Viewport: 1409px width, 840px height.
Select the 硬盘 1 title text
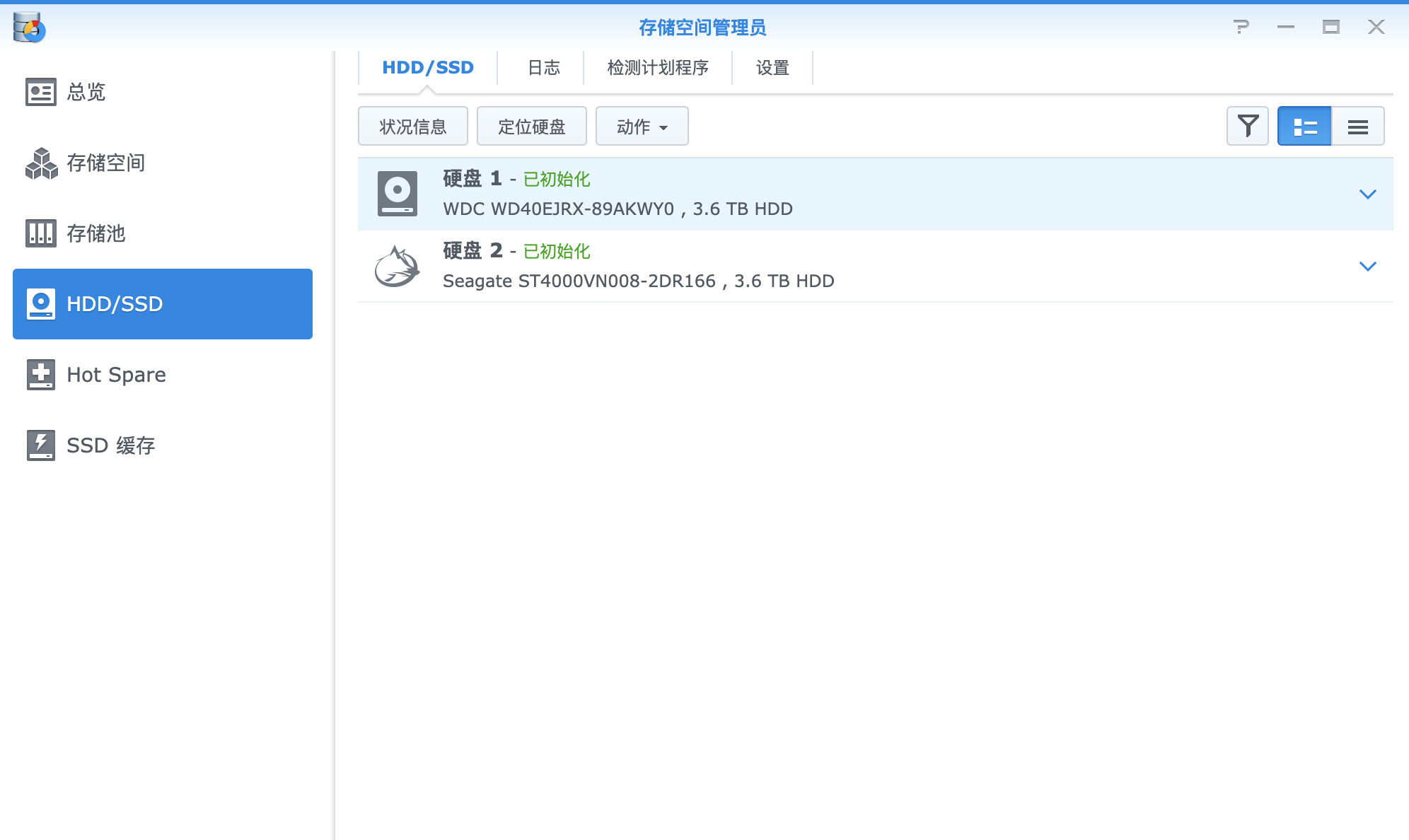tap(472, 179)
